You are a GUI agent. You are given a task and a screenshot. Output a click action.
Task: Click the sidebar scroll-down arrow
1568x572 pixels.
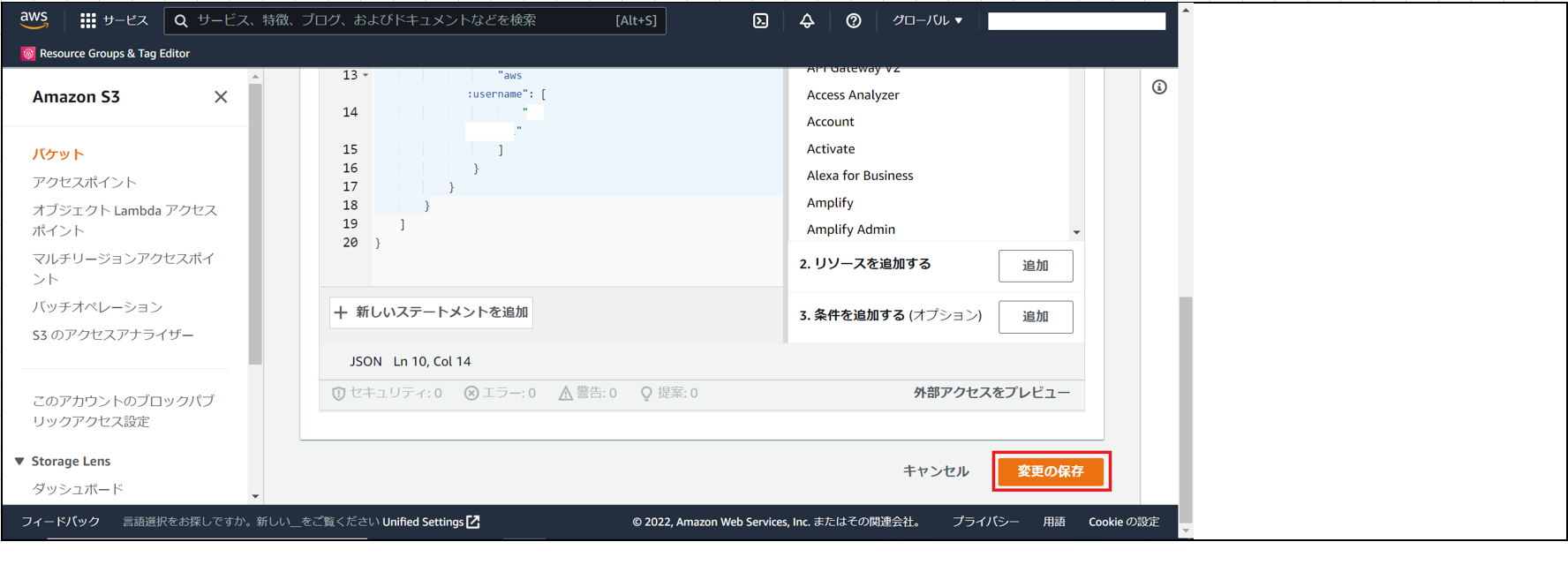[x=255, y=497]
